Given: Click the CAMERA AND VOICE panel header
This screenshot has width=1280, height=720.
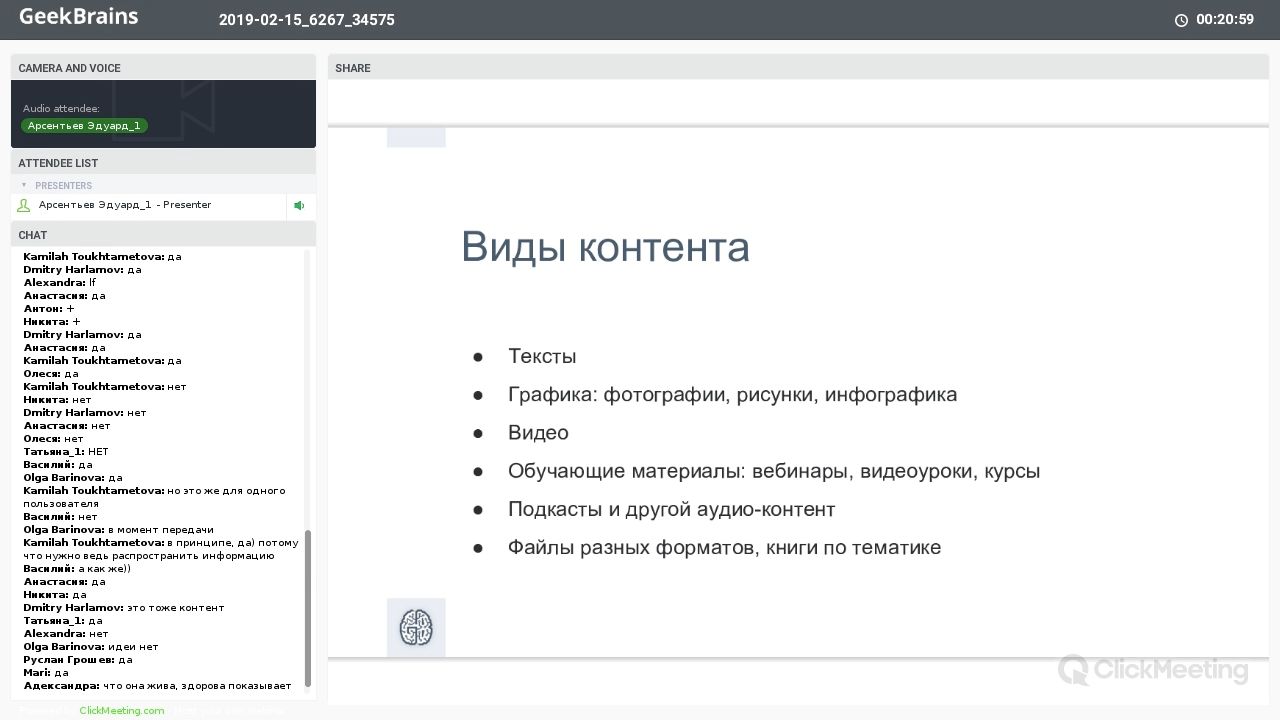Looking at the screenshot, I should click(x=163, y=68).
